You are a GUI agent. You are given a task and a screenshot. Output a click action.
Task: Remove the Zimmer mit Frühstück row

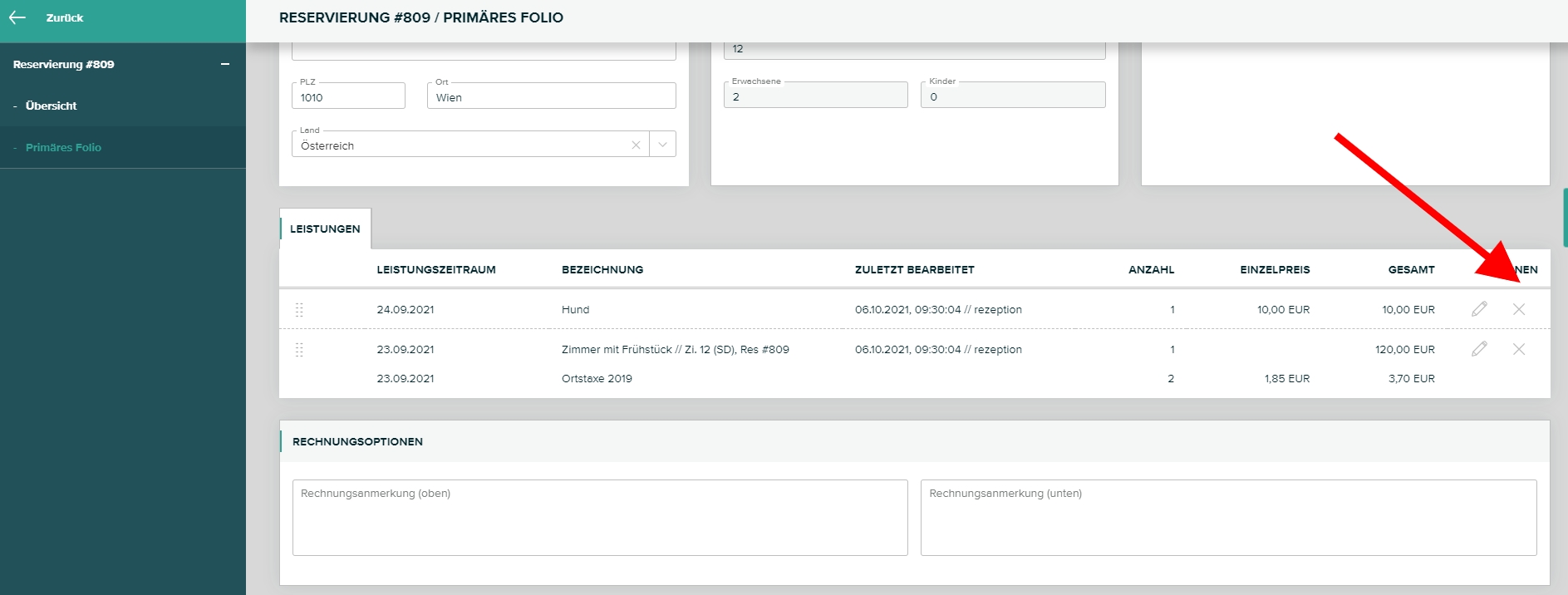tap(1518, 349)
